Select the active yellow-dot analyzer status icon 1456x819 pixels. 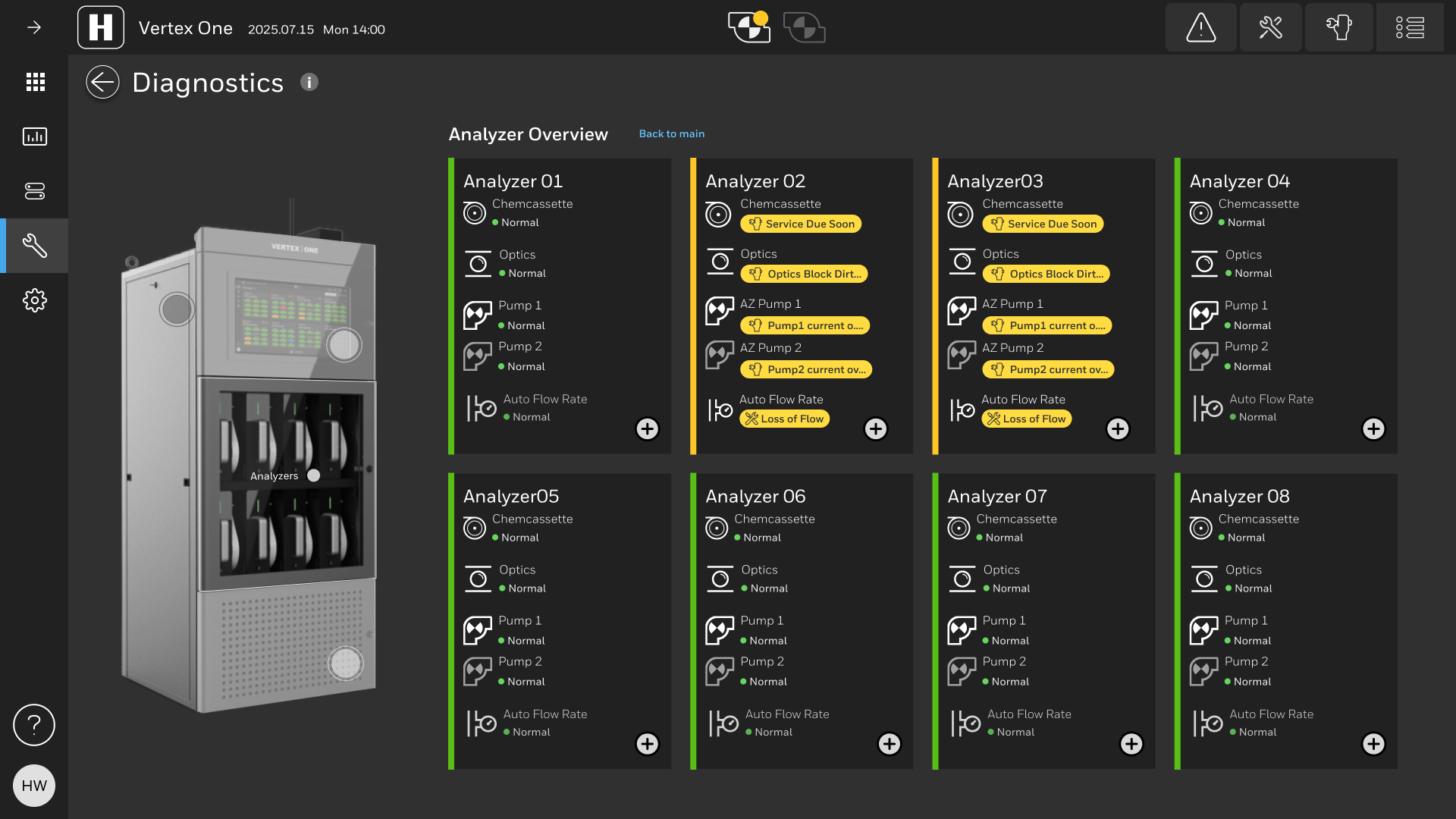click(748, 28)
